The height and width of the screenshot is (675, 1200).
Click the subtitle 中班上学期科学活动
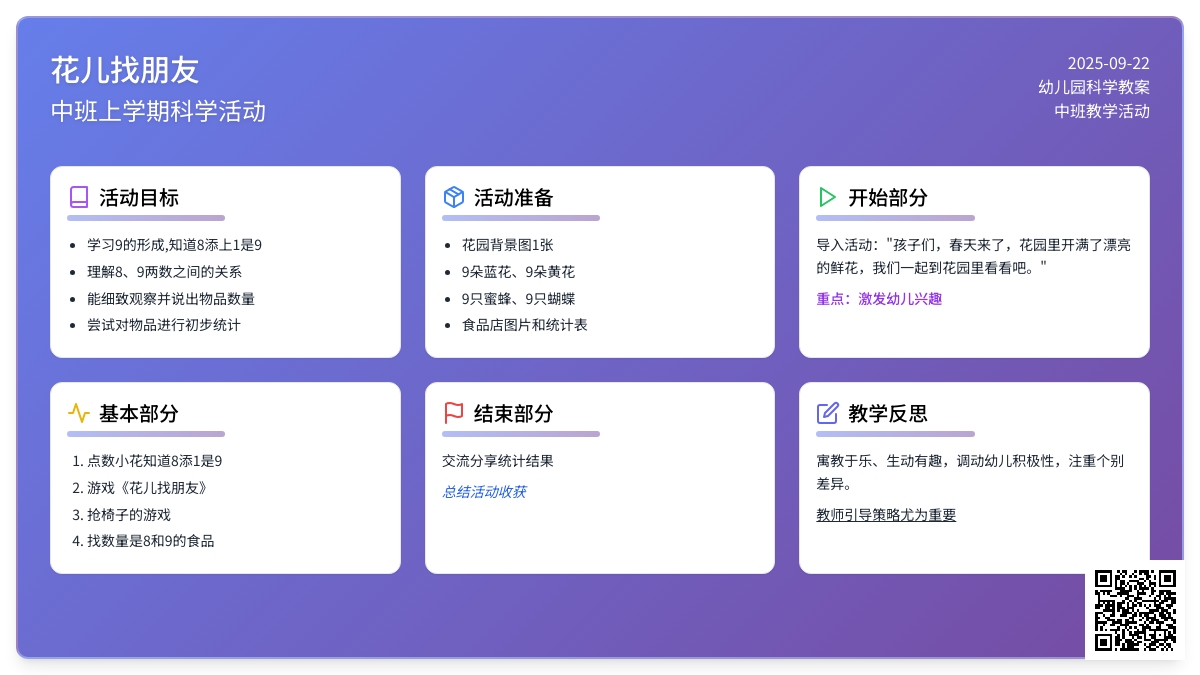coord(158,111)
